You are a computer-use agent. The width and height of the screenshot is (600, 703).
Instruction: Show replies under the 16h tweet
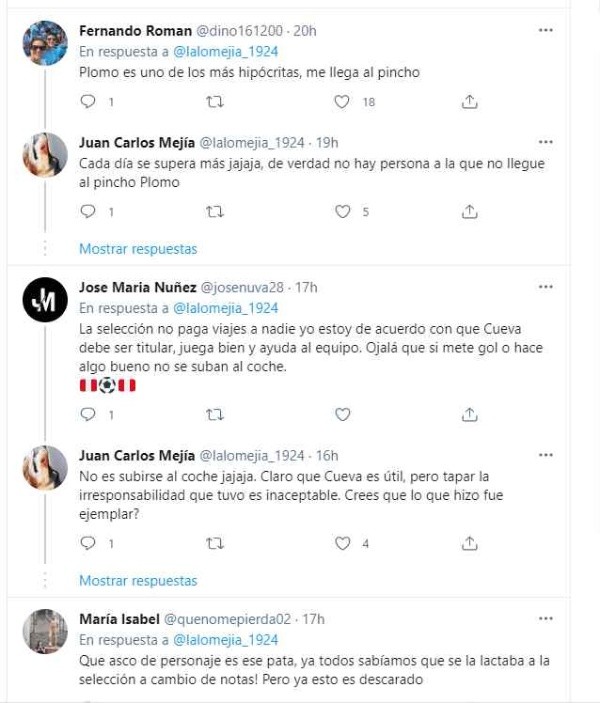[138, 581]
